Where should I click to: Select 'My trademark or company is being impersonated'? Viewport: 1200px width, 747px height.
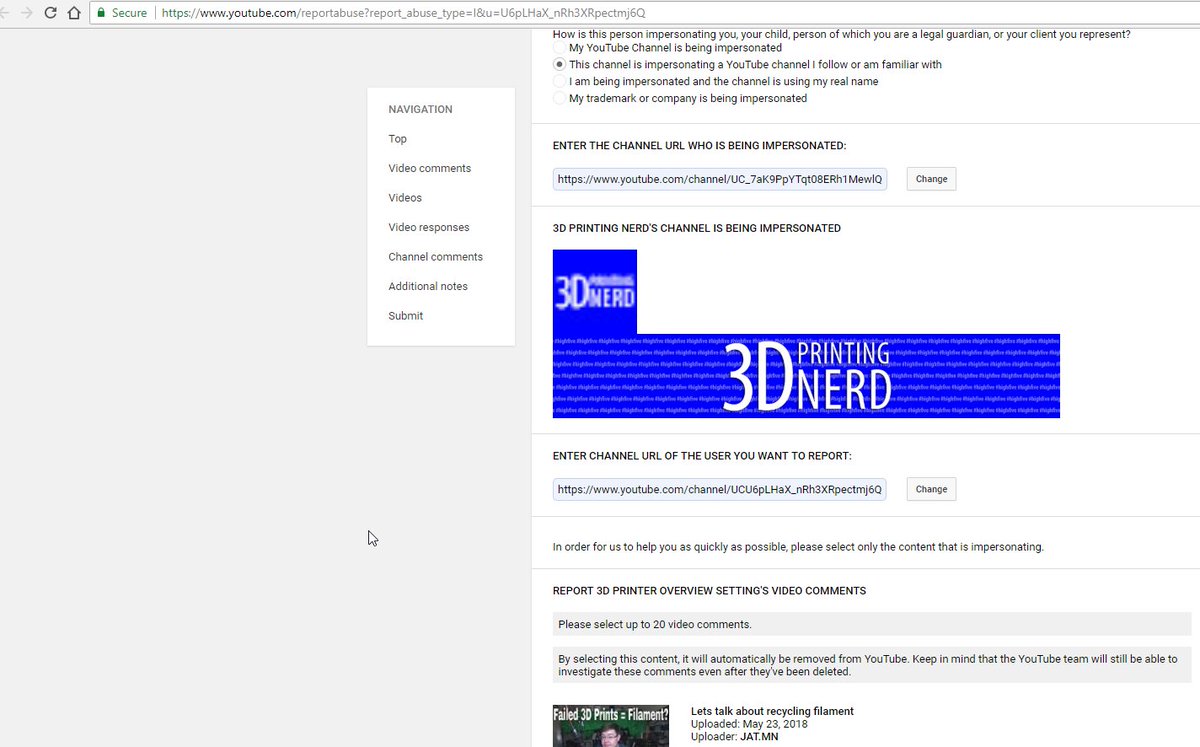pyautogui.click(x=560, y=98)
